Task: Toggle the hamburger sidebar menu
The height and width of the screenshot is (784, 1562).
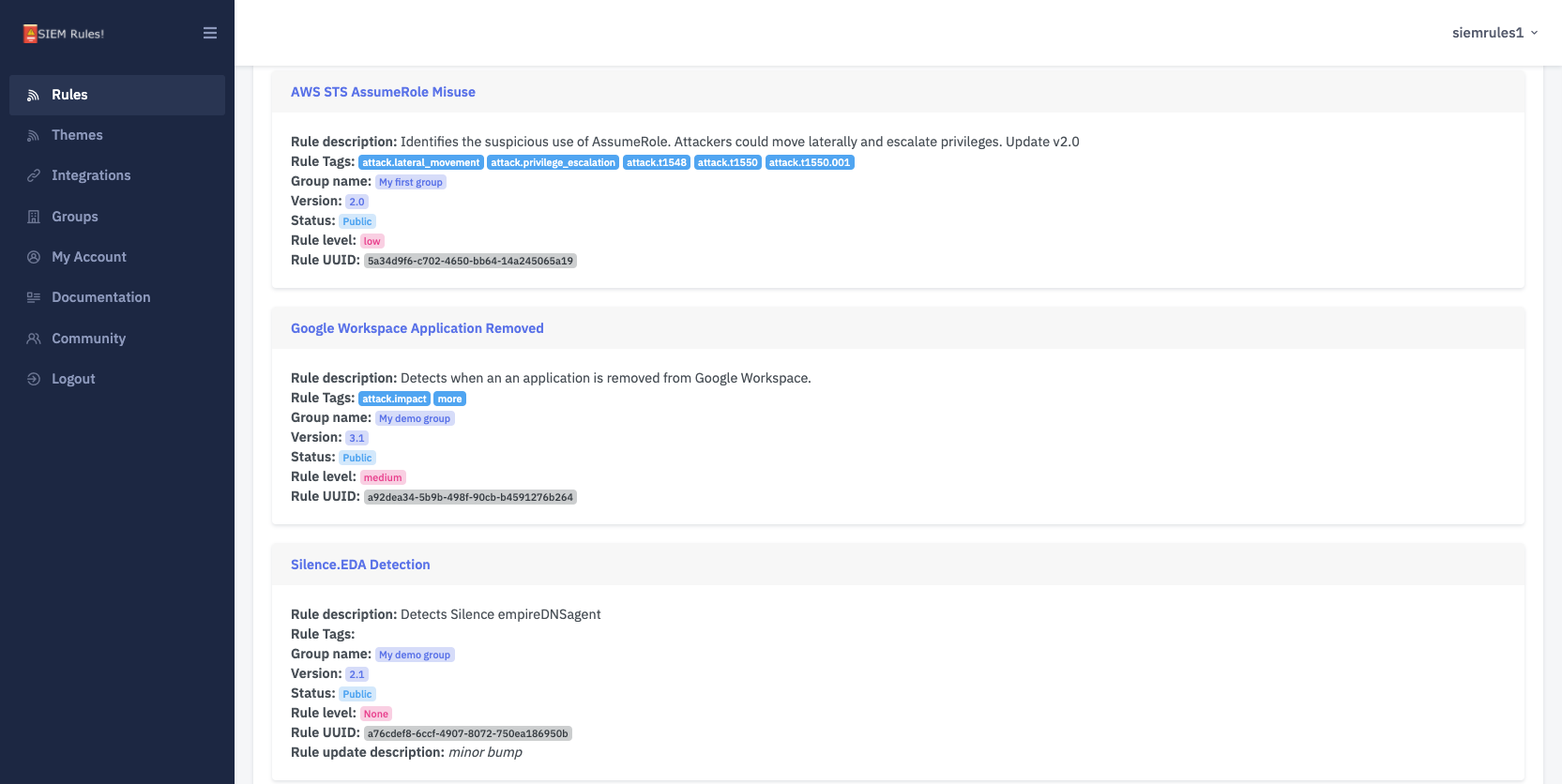Action: coord(210,33)
